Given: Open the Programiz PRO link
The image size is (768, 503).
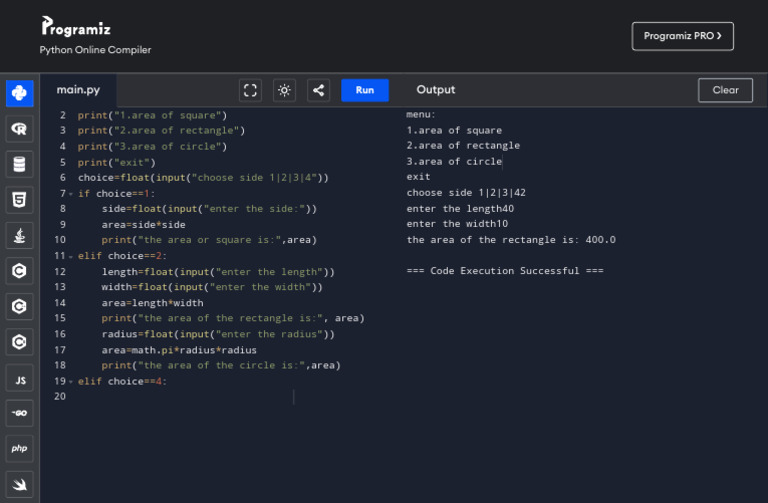Looking at the screenshot, I should [x=682, y=36].
